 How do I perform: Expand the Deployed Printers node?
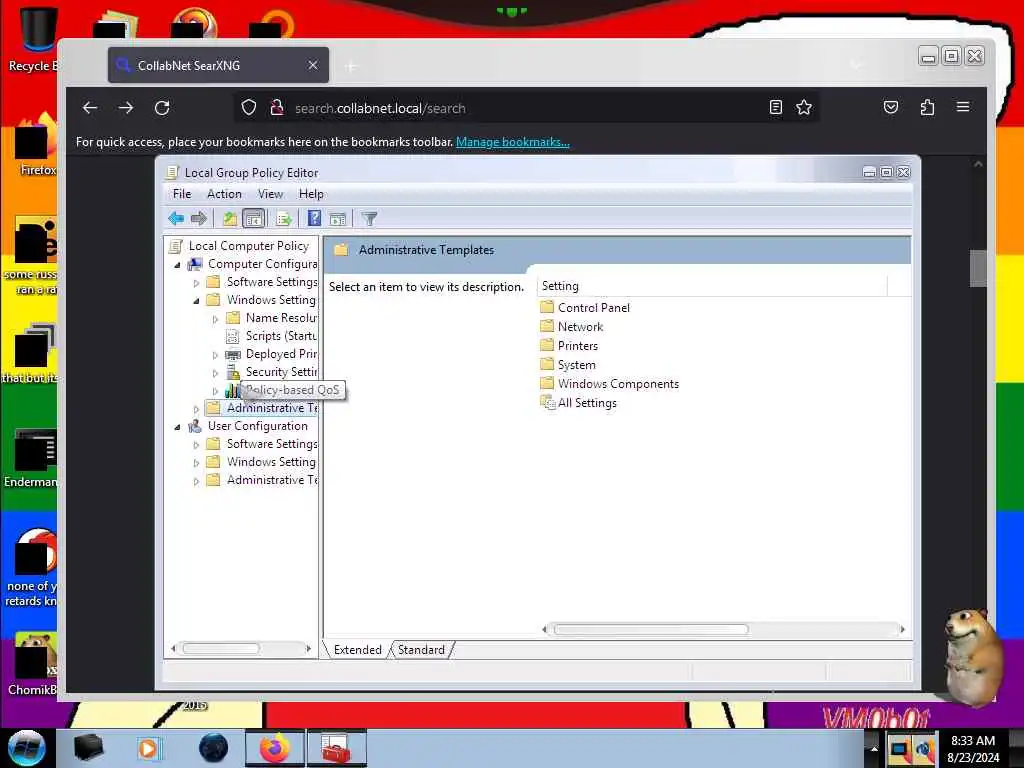(x=216, y=355)
